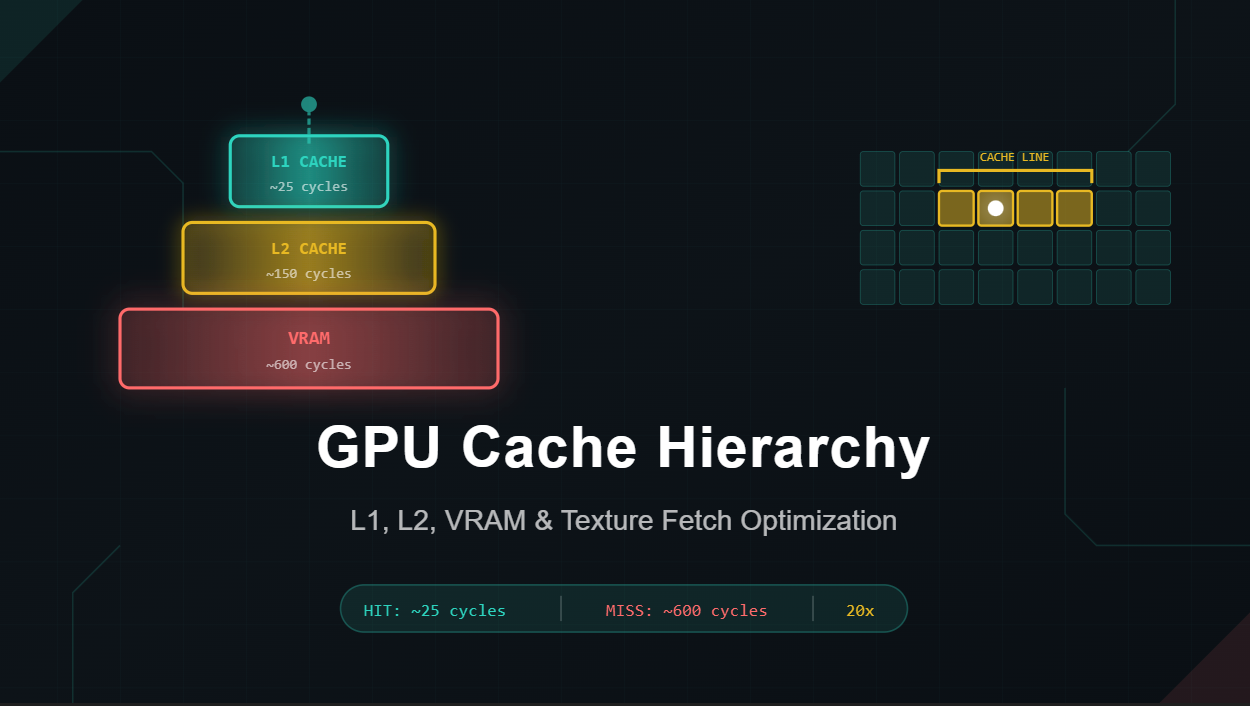The image size is (1250, 706).
Task: Click the subtitle about Texture Fetch Optimization
Action: pos(623,520)
